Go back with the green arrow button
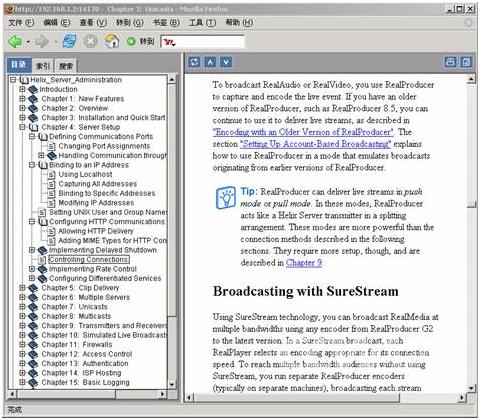480x420 pixels. coord(14,42)
